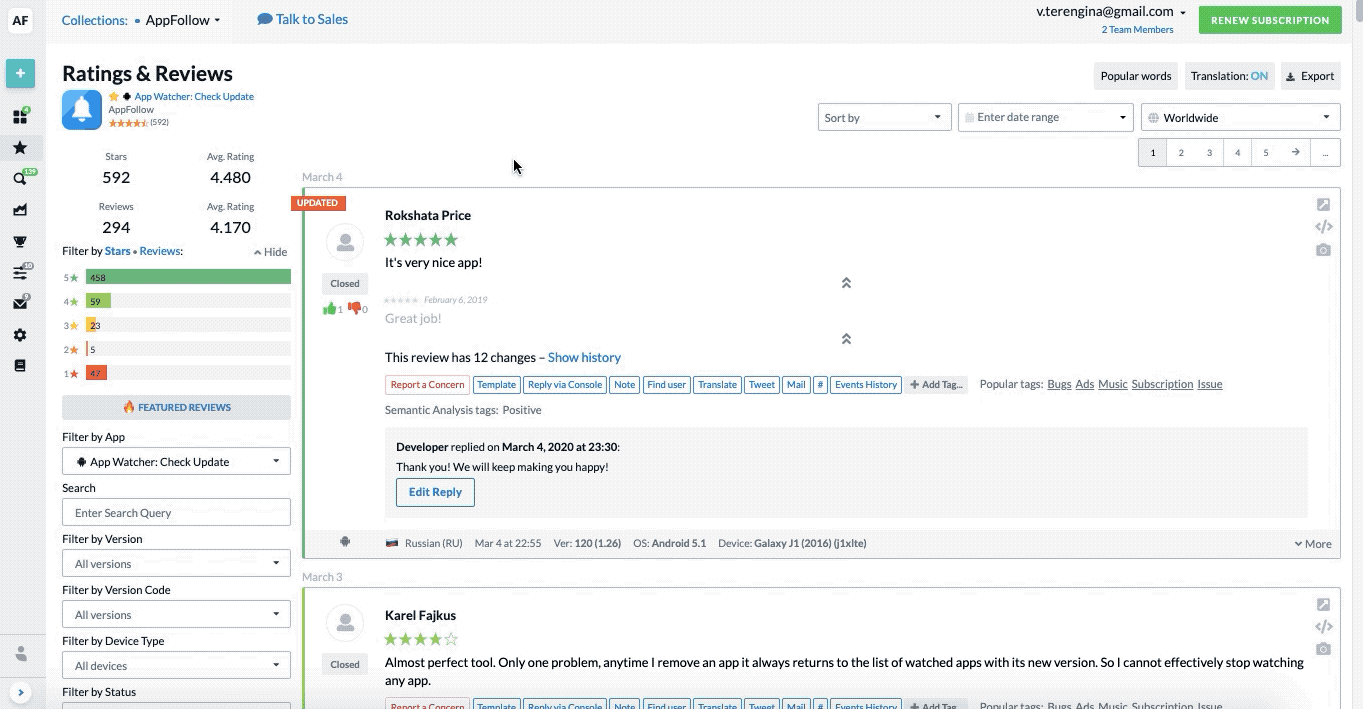This screenshot has height=709, width=1363.
Task: Click the AF logo in sidebar
Action: pyautogui.click(x=20, y=20)
